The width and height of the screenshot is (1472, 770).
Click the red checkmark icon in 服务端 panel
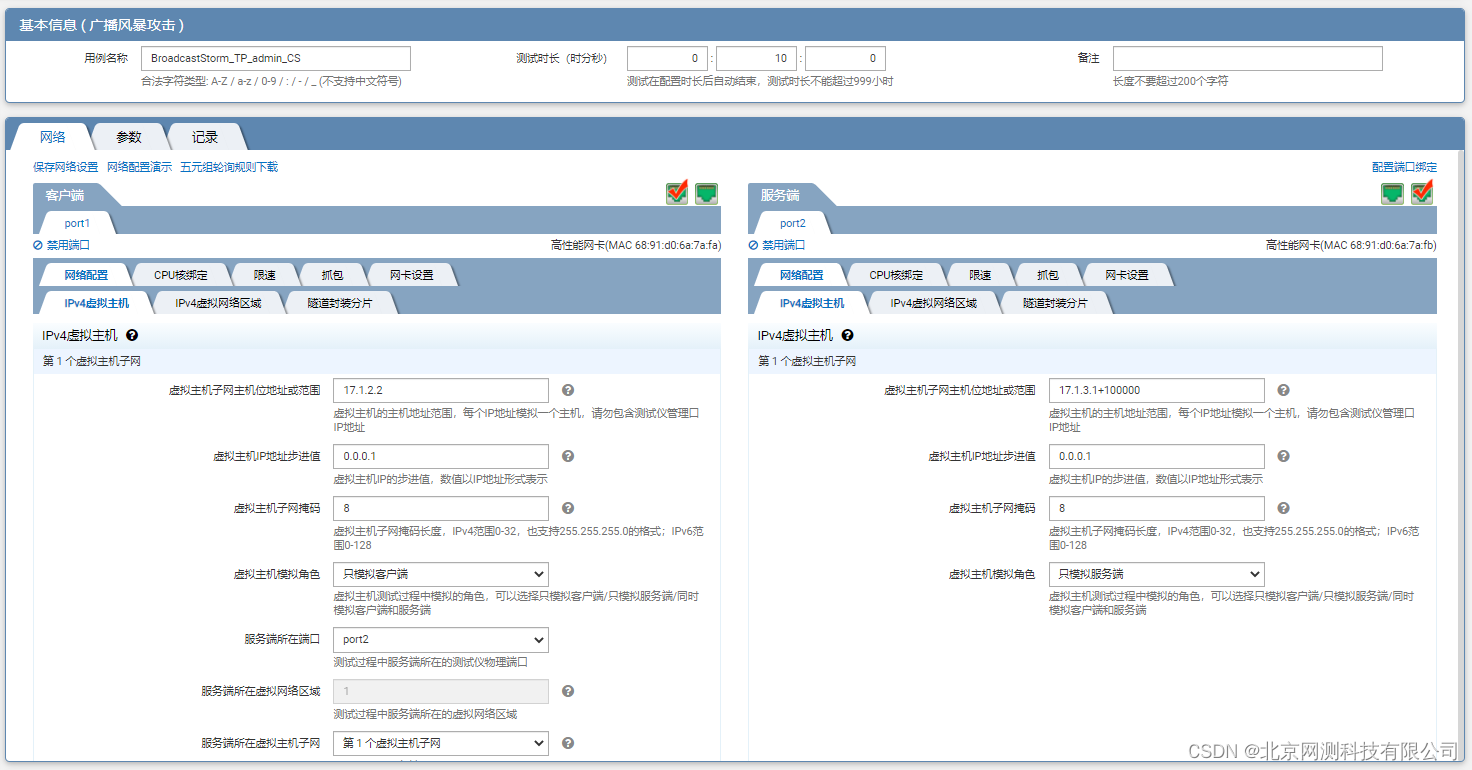1422,193
